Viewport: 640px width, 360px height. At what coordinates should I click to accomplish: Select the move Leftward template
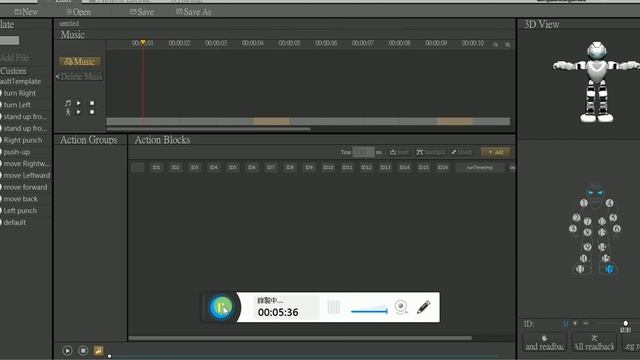[x=27, y=176]
